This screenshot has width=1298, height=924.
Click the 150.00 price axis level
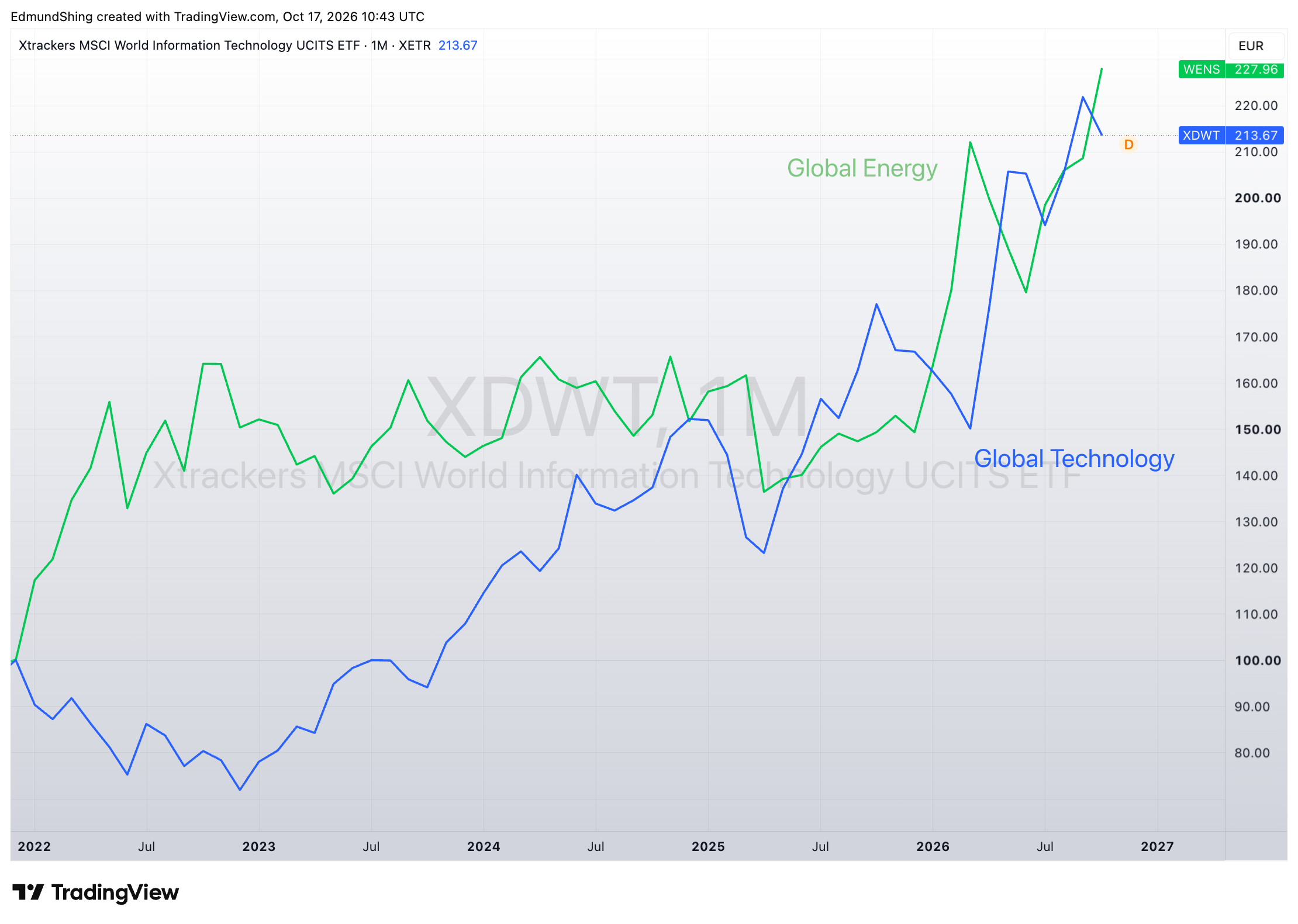1258,430
